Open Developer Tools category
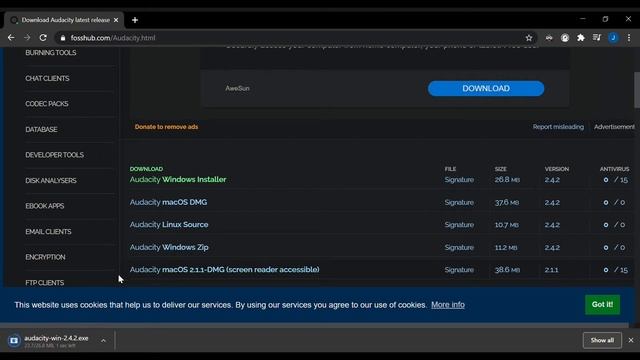Screen dimensions: 640x360 (54, 155)
